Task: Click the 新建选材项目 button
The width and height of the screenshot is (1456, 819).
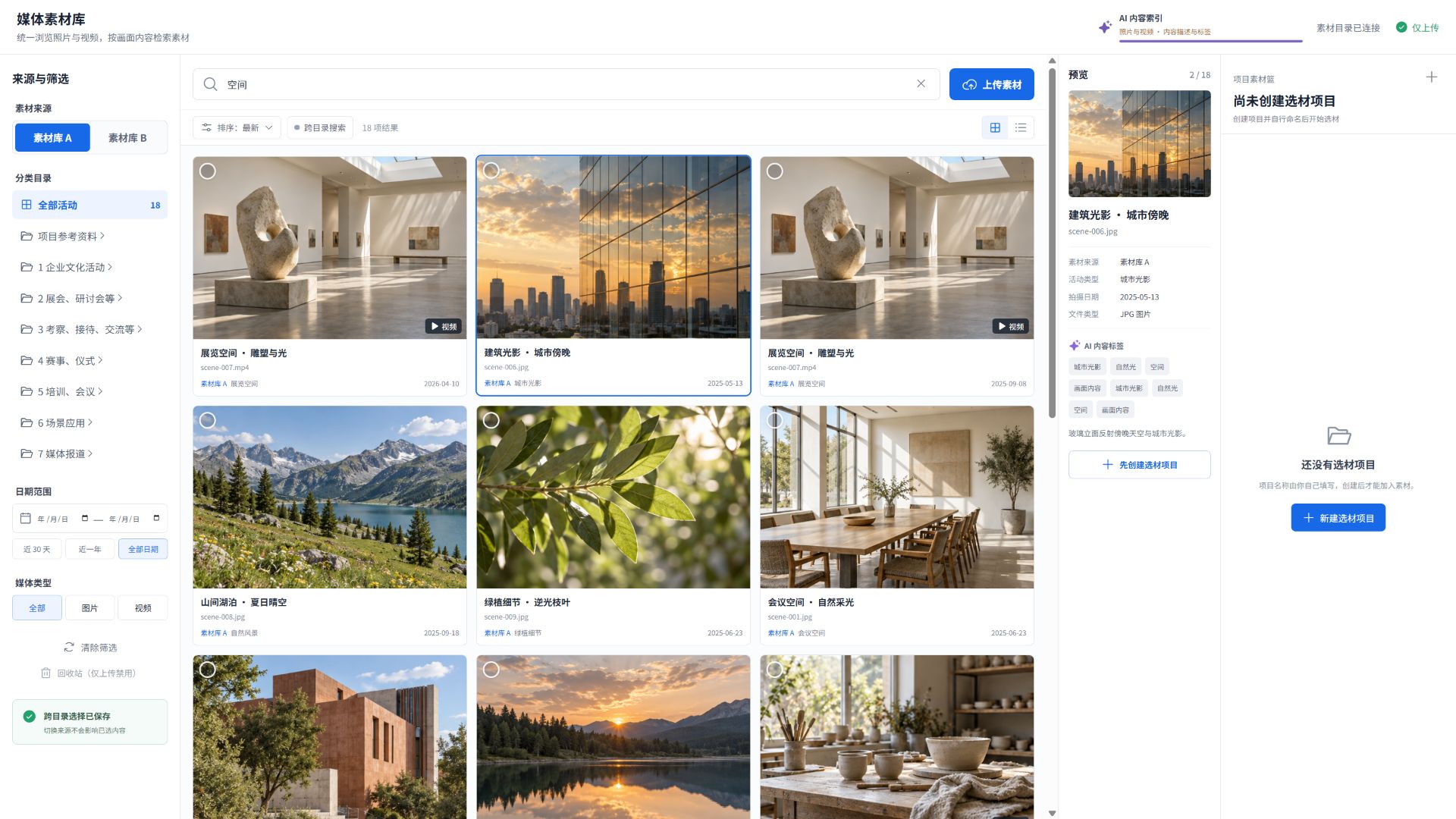Action: [x=1338, y=518]
